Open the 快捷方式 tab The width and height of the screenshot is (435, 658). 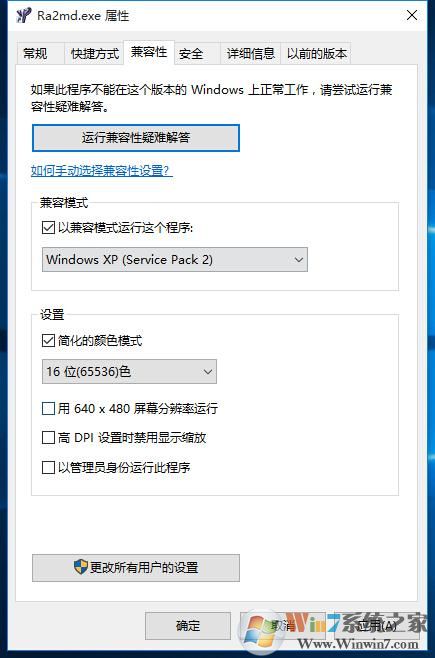[94, 54]
